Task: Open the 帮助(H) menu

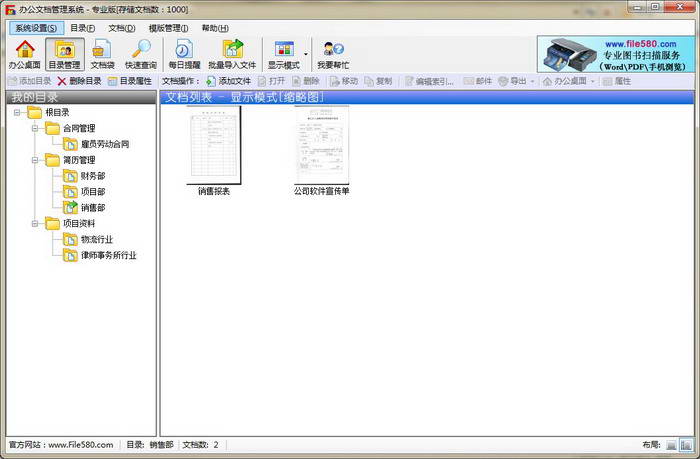Action: click(x=215, y=28)
